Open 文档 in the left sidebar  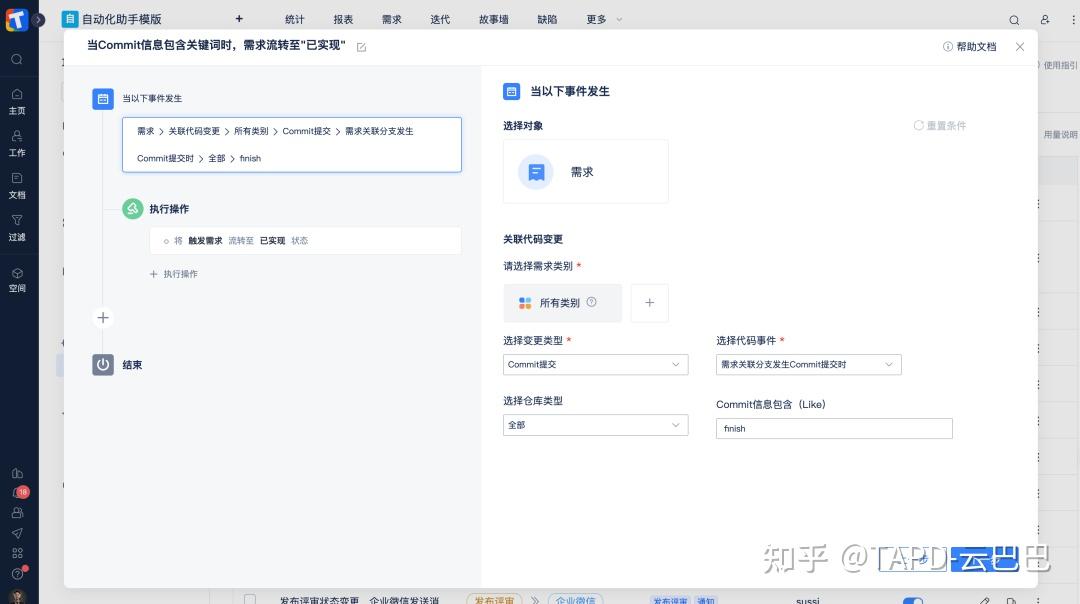coord(16,188)
